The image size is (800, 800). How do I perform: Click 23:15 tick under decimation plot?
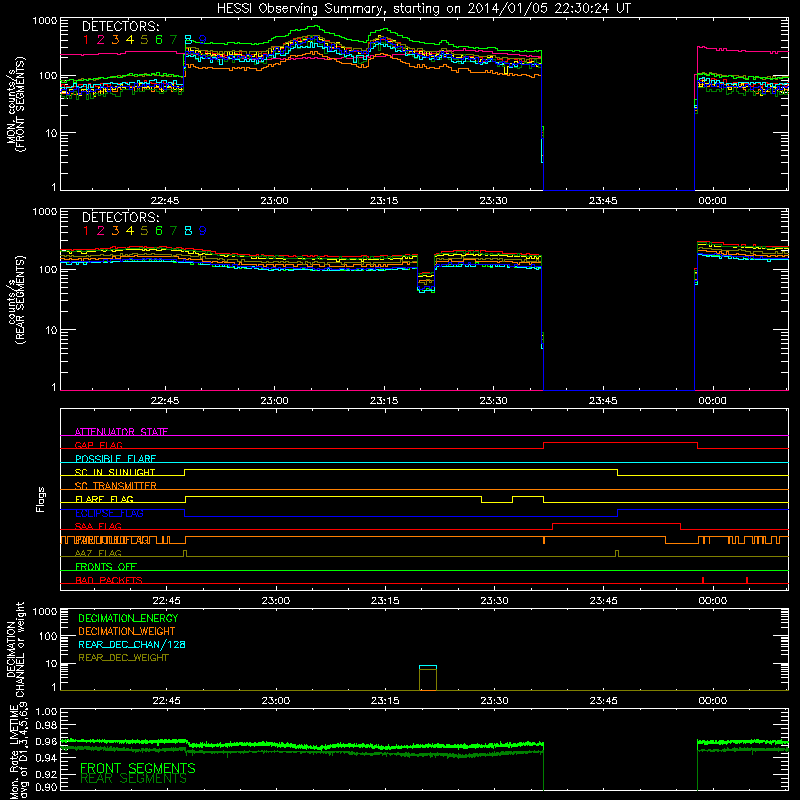(385, 701)
